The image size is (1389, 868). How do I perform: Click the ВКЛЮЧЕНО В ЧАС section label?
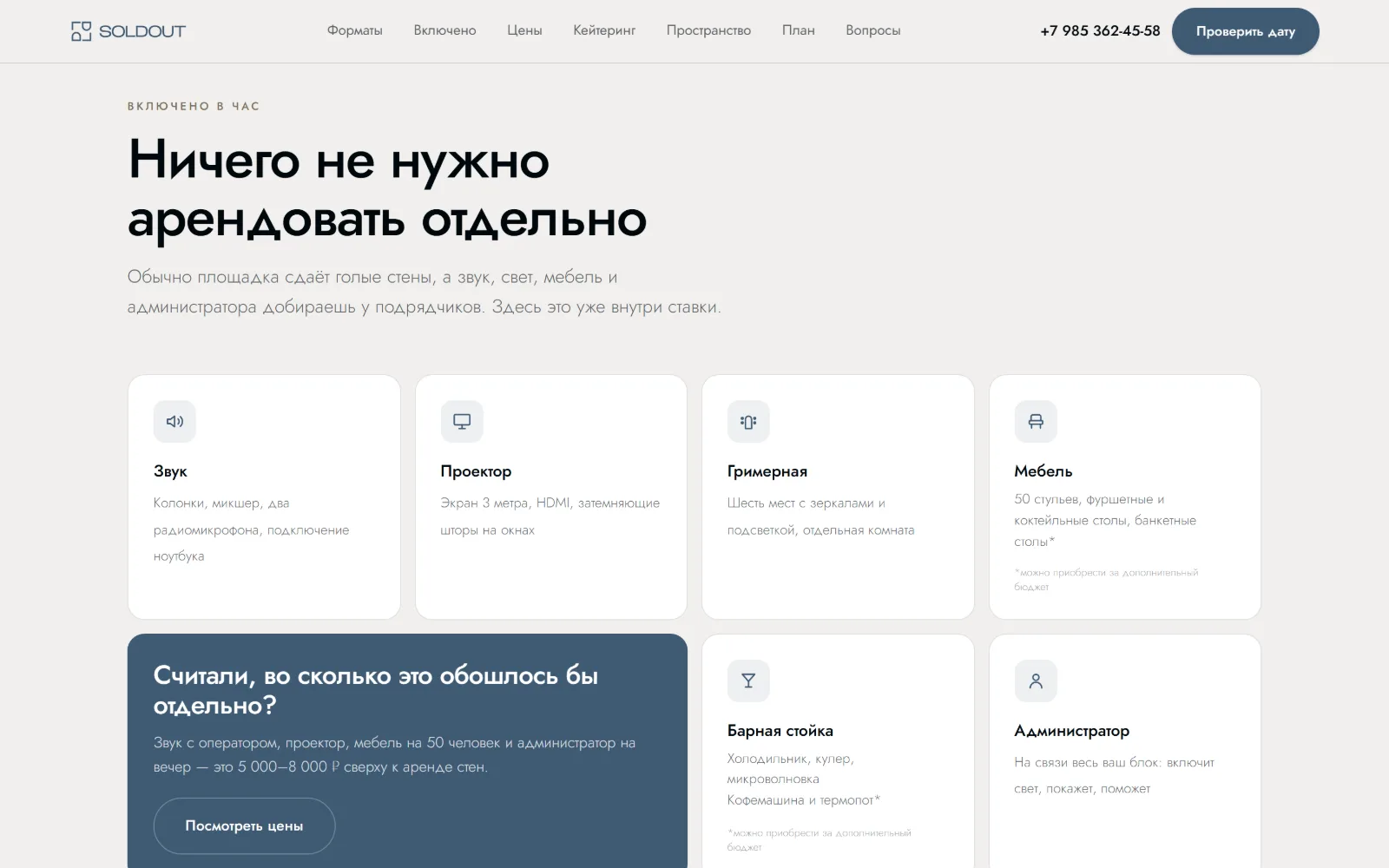(x=194, y=106)
